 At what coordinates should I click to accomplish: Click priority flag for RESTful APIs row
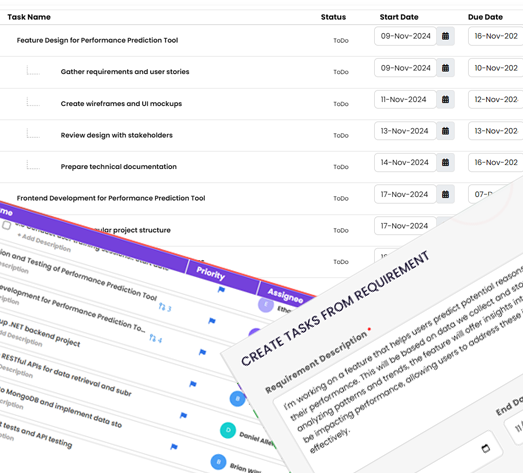(x=183, y=415)
